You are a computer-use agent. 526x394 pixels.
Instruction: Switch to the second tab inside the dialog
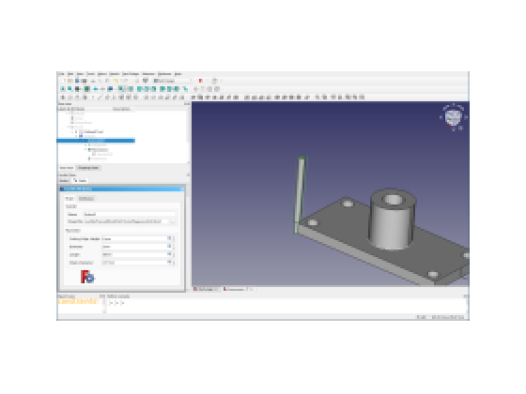point(86,199)
